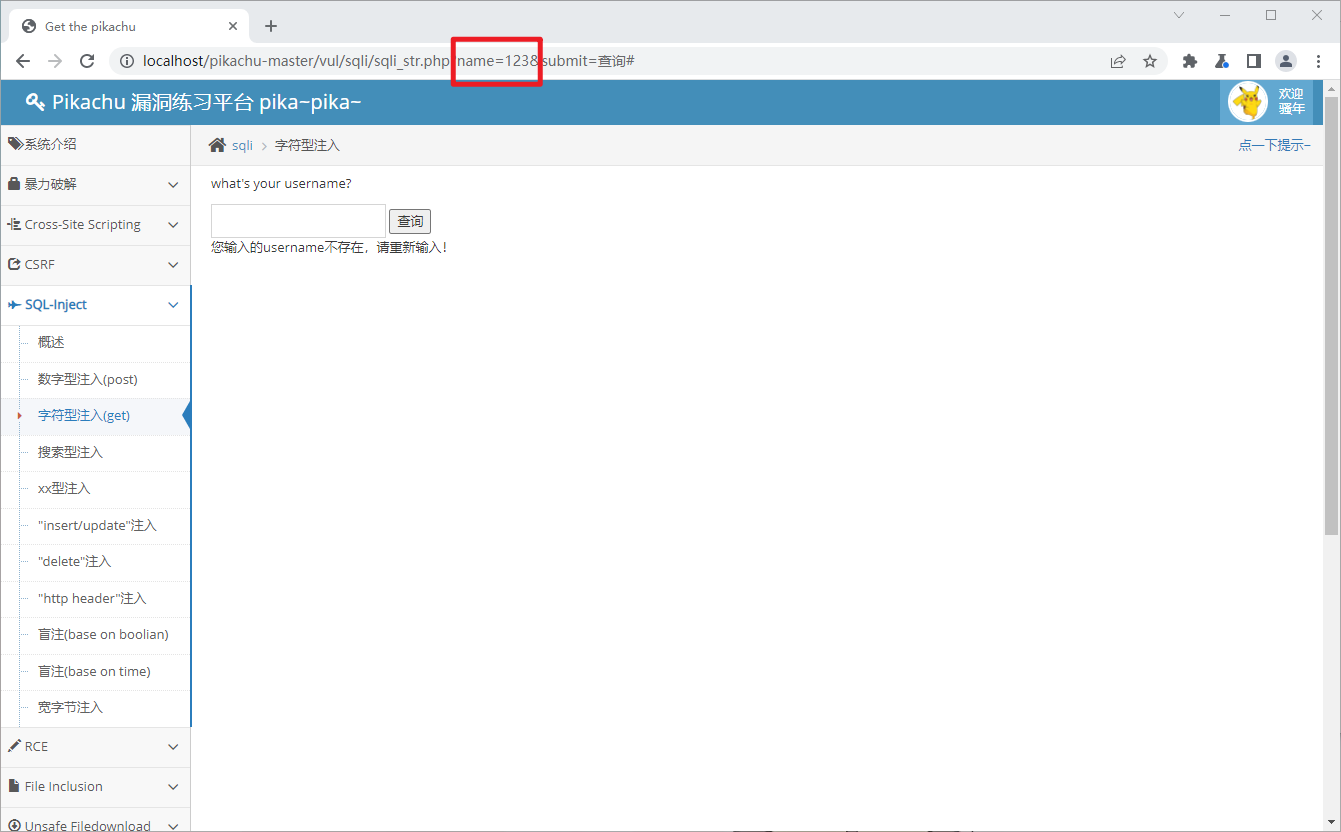1341x832 pixels.
Task: Click the Pikachu avatar image
Action: coord(1247,101)
